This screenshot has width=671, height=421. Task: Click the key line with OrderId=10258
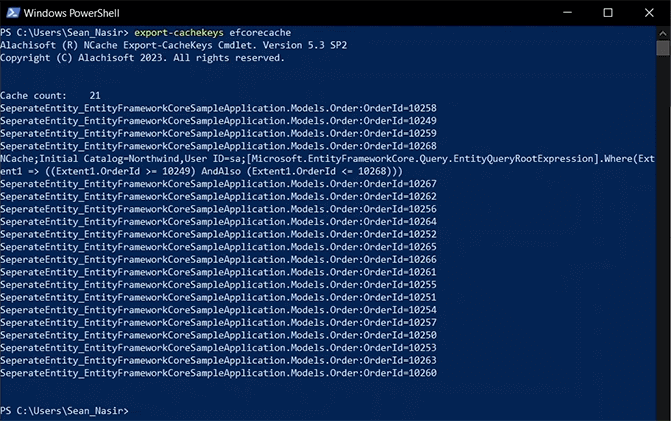coord(218,108)
